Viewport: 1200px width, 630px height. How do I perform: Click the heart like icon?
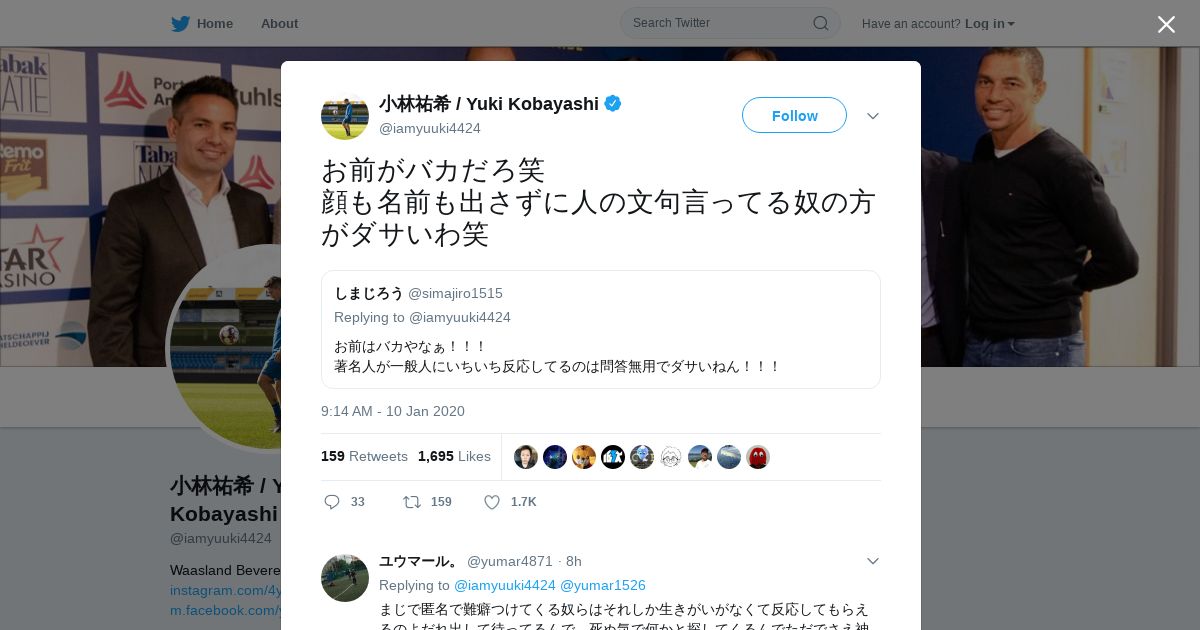(492, 502)
